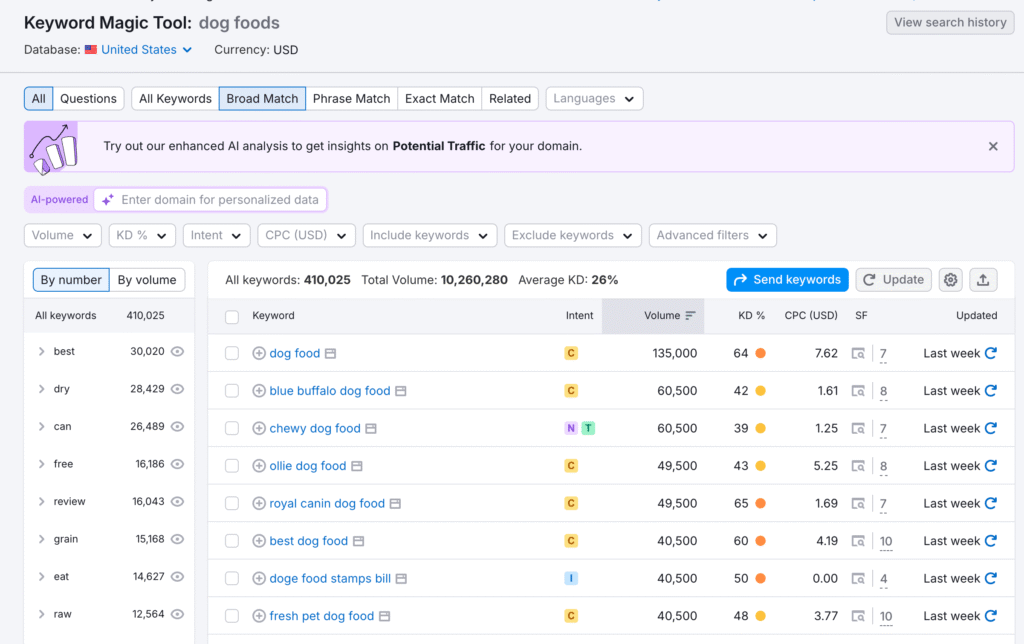This screenshot has width=1024, height=644.
Task: View the SERP snapshot for dog food
Action: [858, 352]
